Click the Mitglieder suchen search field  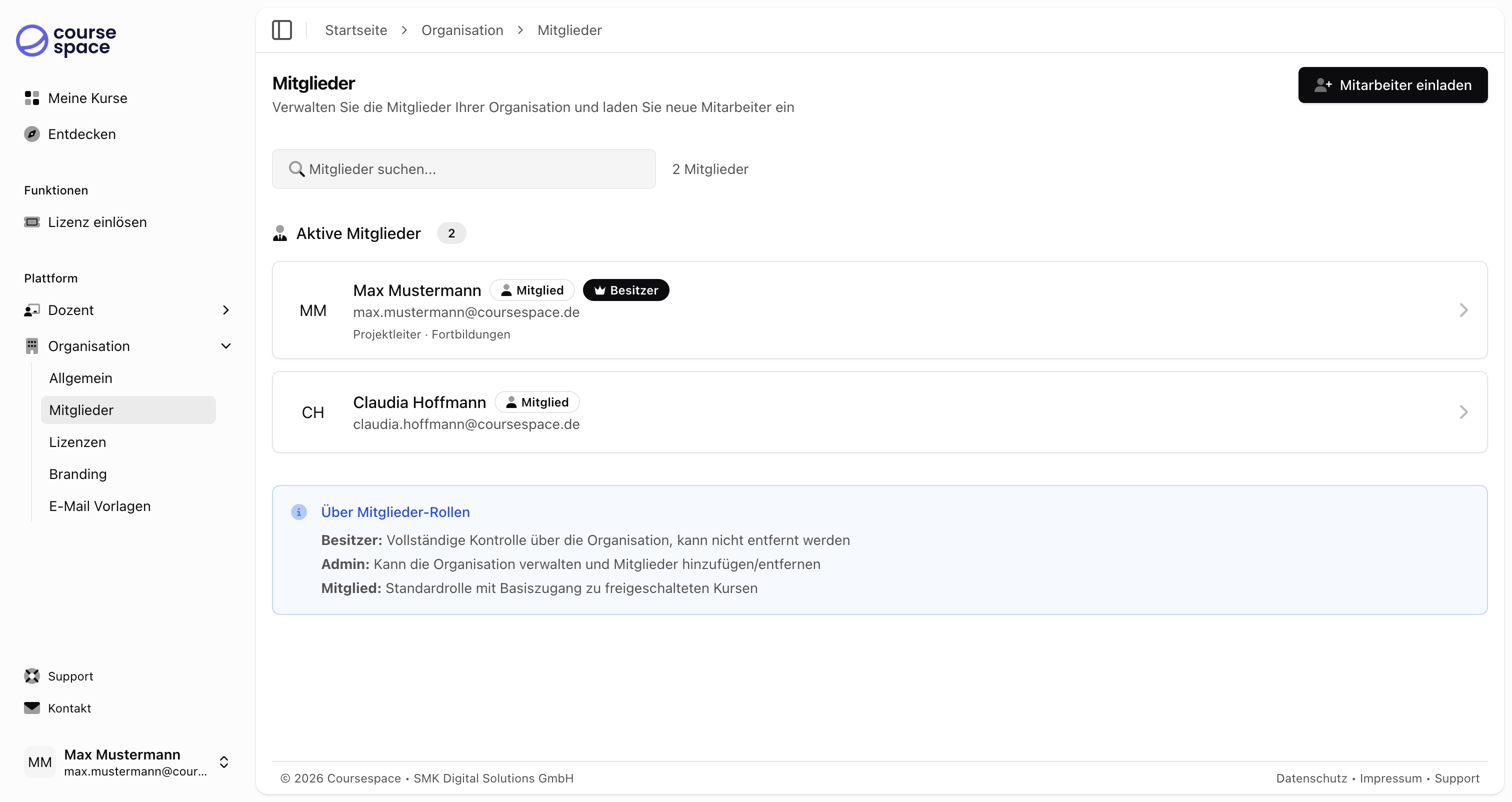click(x=463, y=169)
